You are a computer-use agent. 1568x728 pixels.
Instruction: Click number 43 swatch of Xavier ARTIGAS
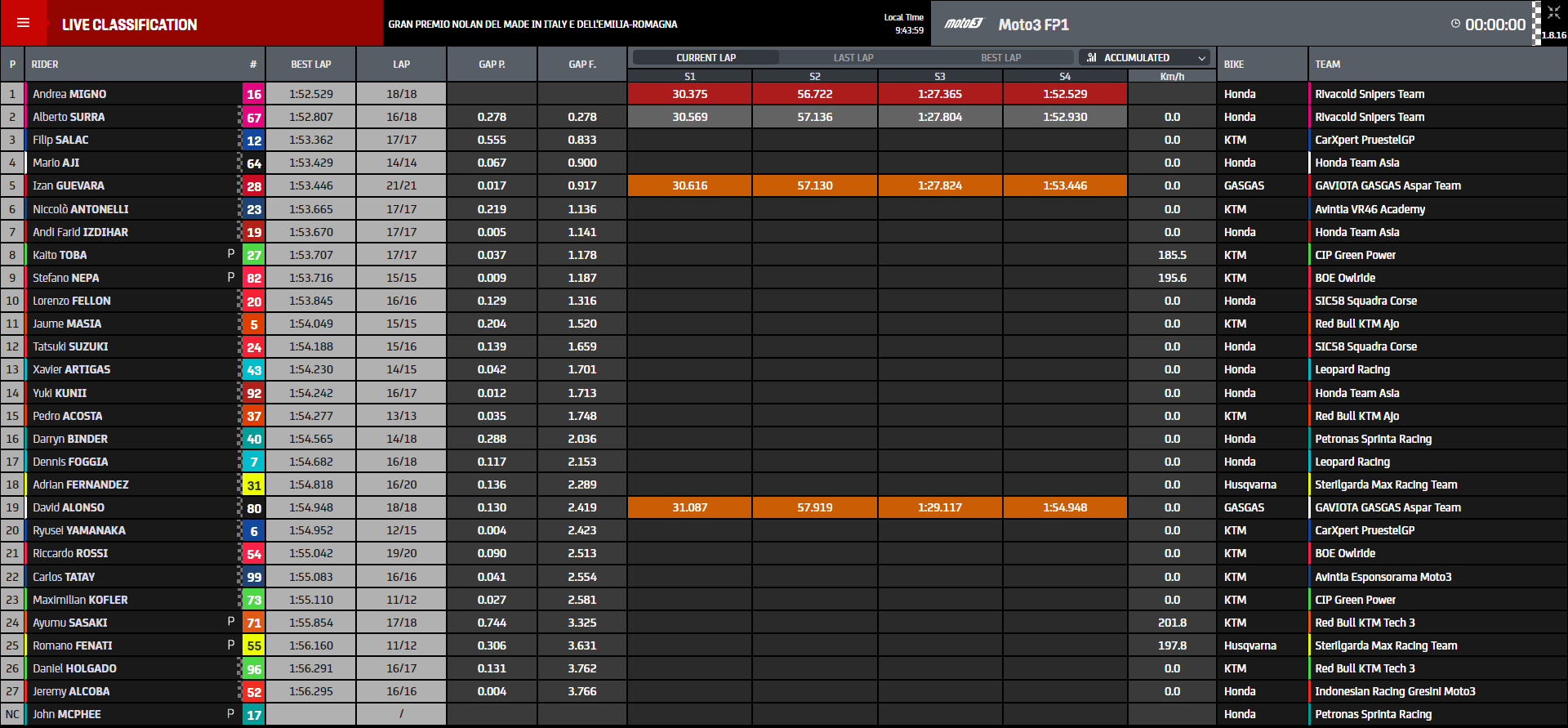tap(254, 369)
